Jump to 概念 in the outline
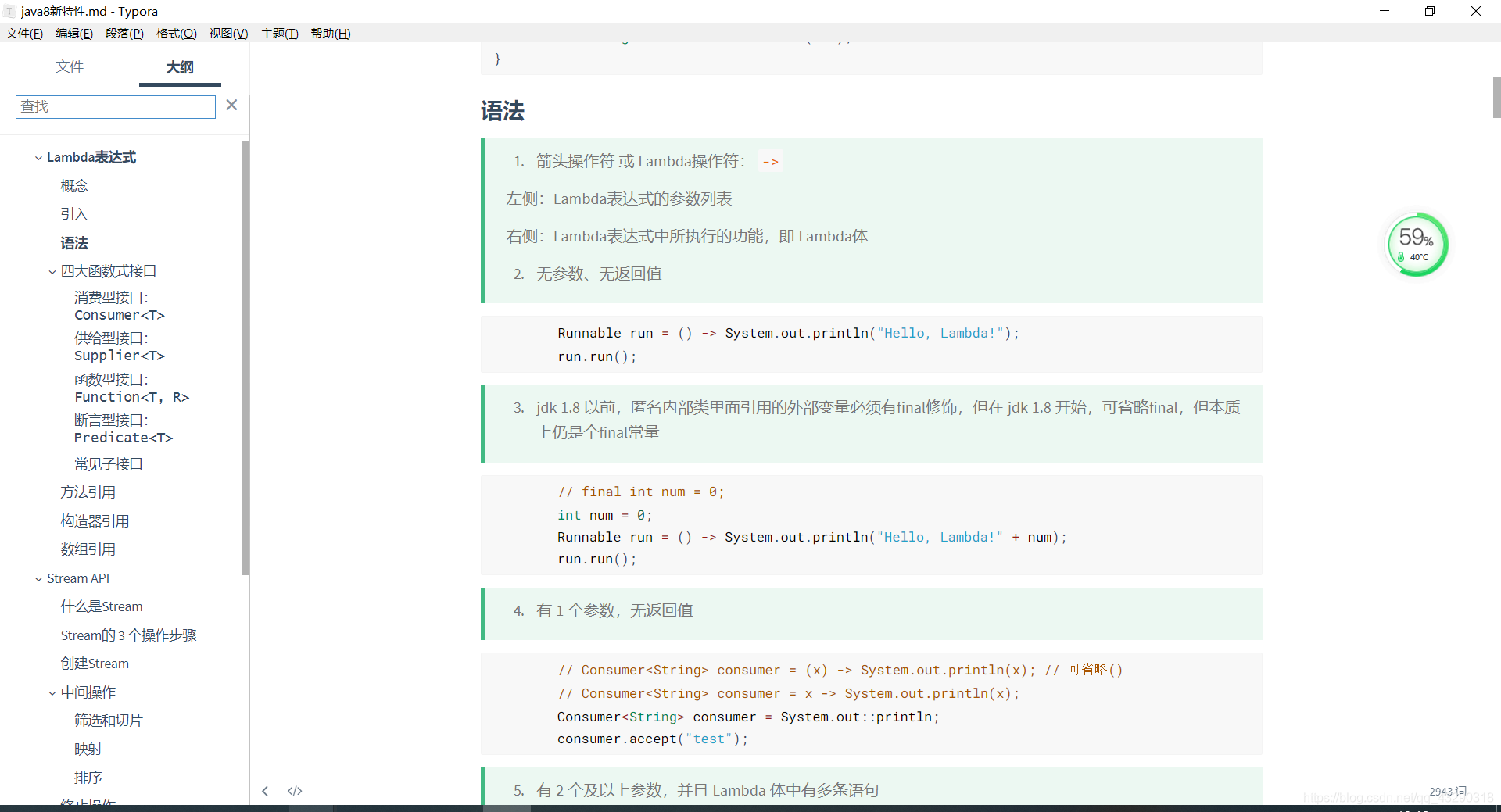Viewport: 1501px width, 812px height. click(74, 186)
